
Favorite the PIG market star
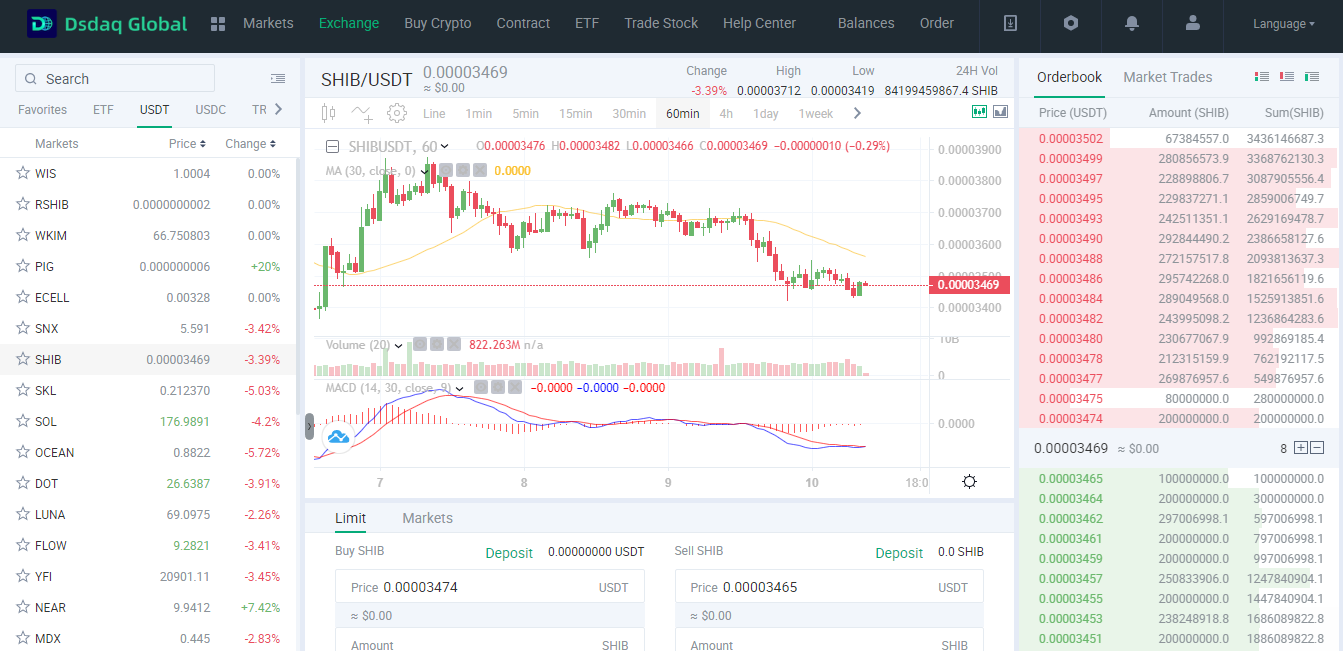pyautogui.click(x=23, y=266)
